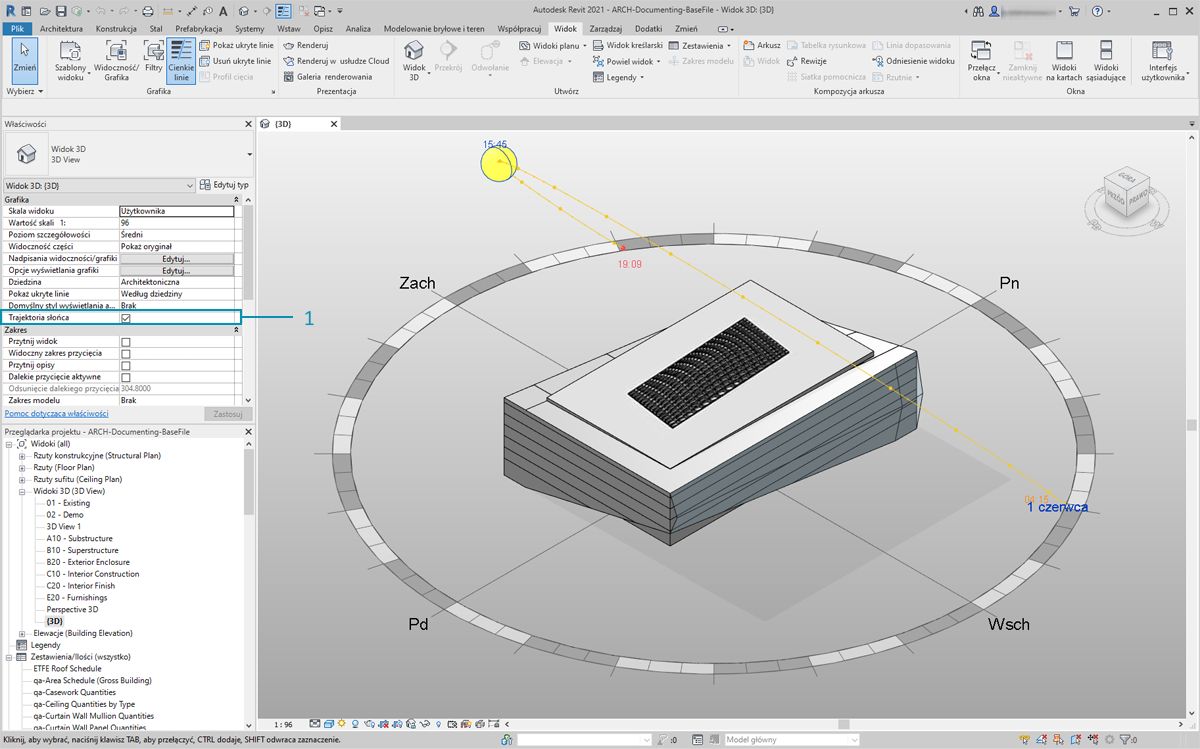1200x749 pixels.
Task: Switch to the Konstrukcja ribbon tab
Action: [x=116, y=29]
